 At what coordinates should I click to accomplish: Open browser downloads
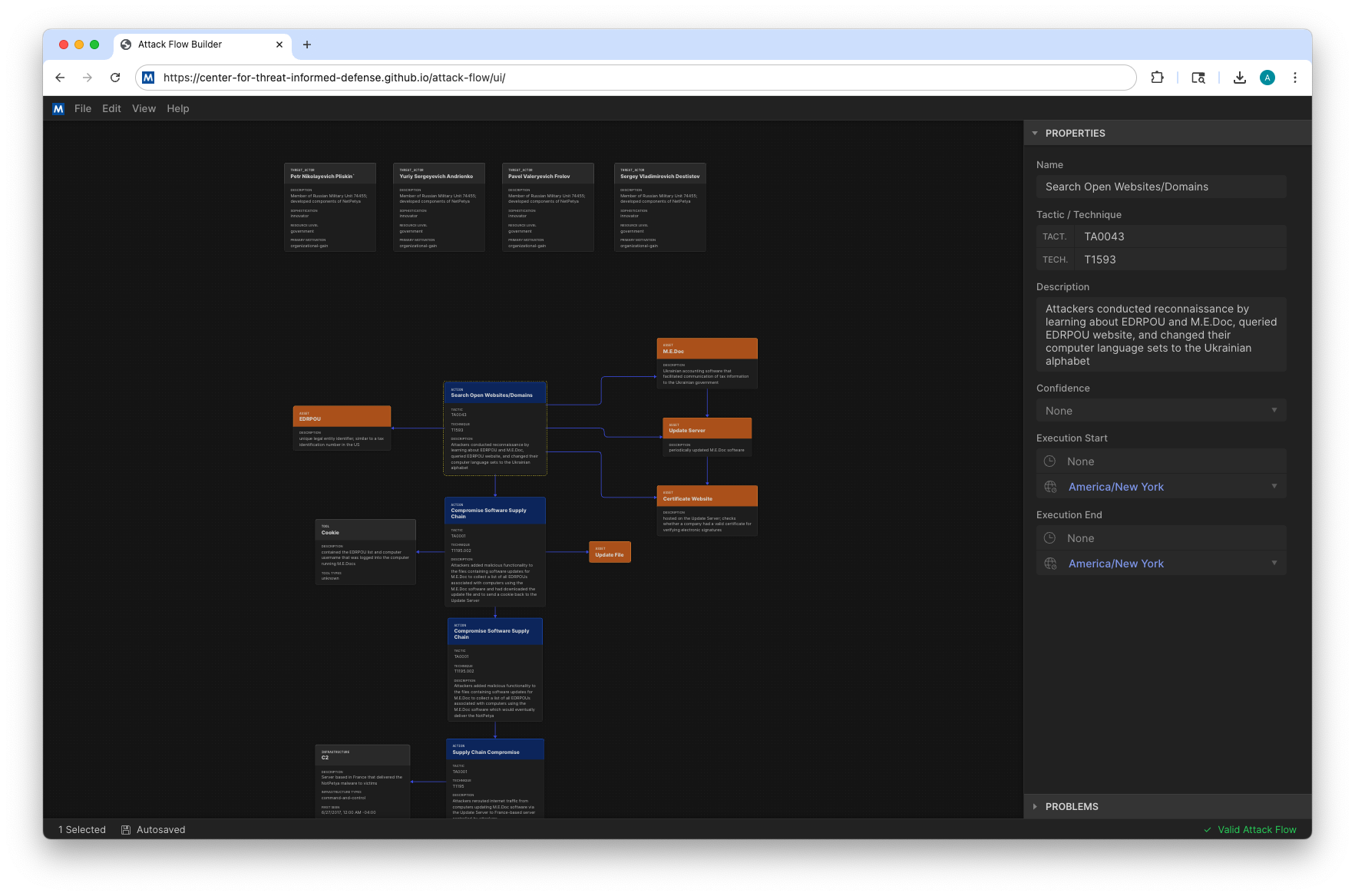point(1239,78)
